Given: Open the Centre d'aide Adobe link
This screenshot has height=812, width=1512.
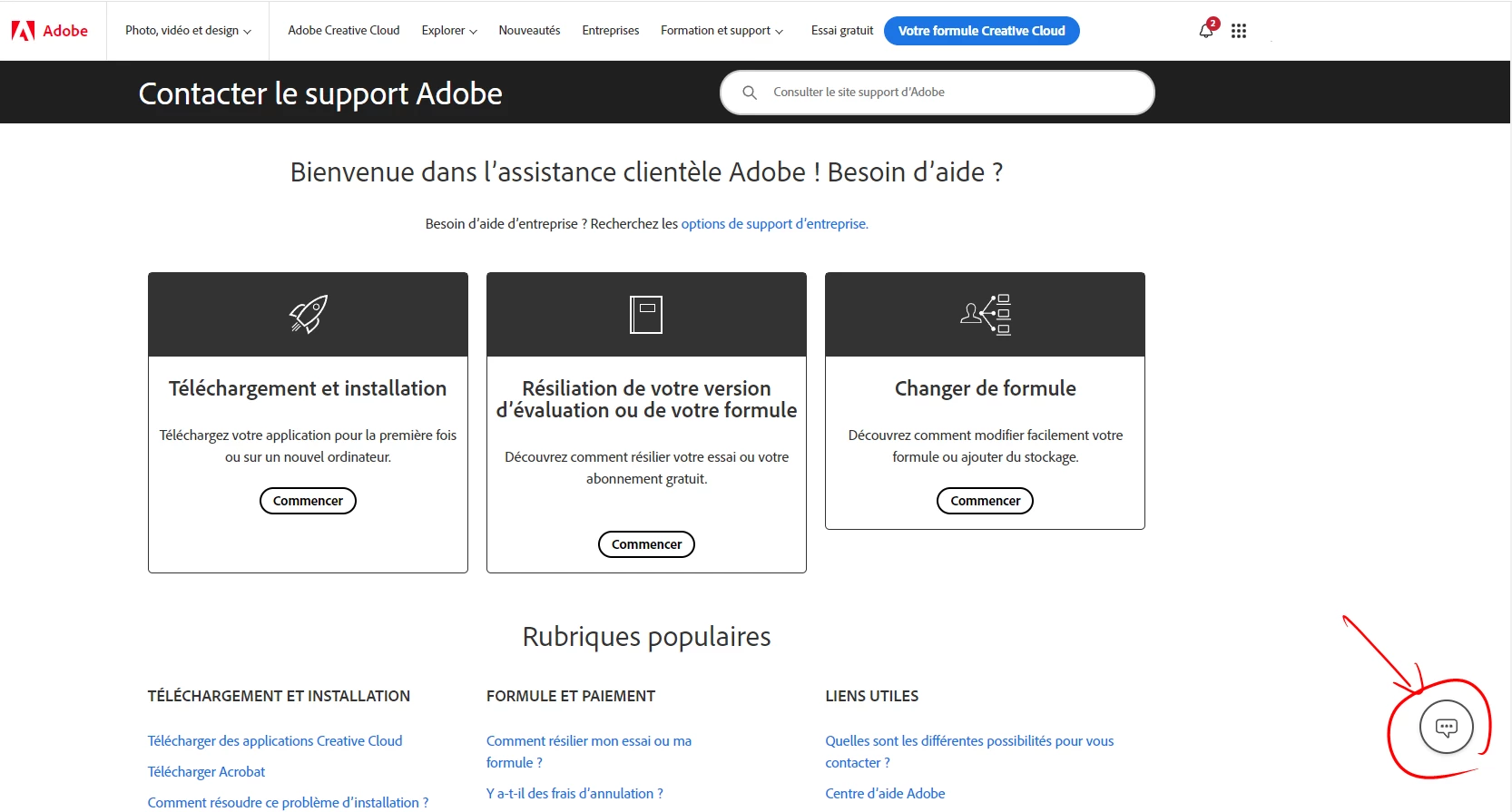Looking at the screenshot, I should click(x=885, y=794).
